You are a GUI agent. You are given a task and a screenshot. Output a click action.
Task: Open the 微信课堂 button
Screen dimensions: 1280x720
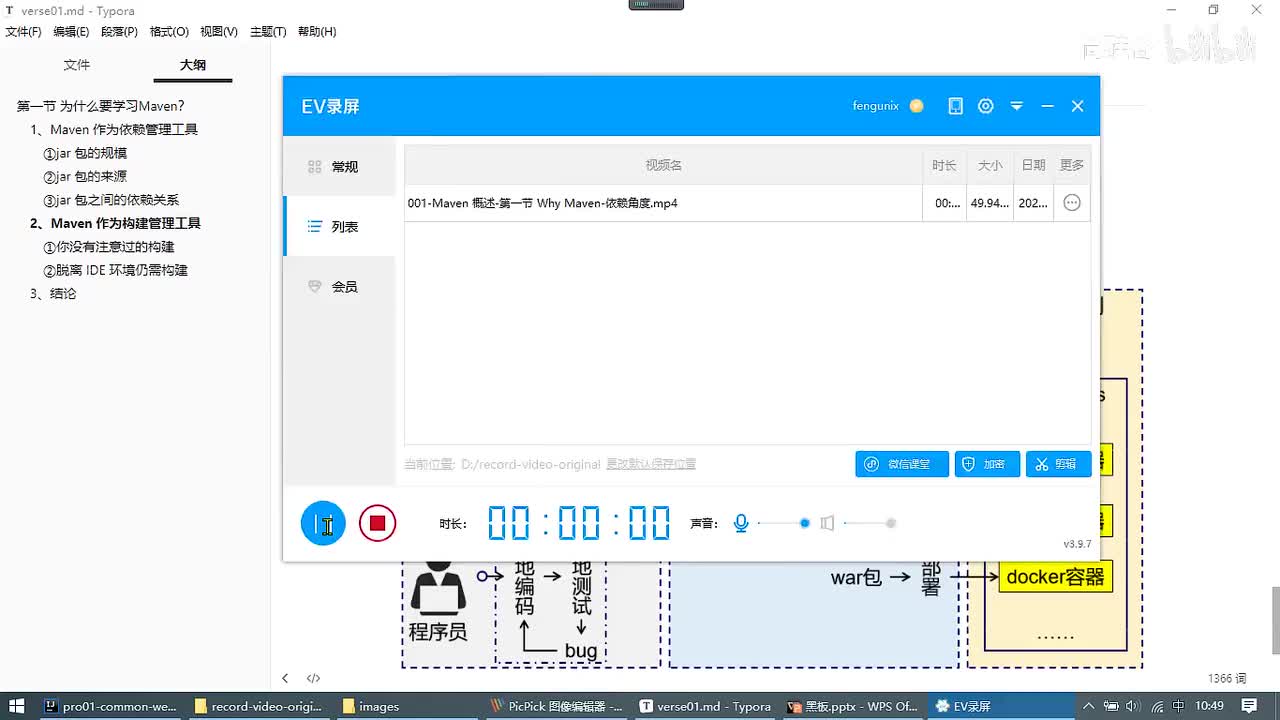tap(902, 464)
